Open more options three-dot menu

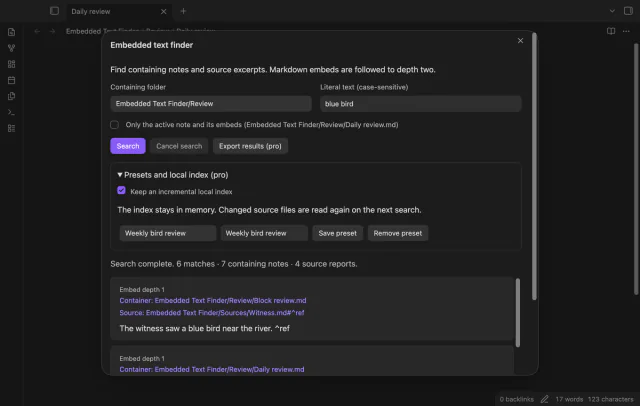[626, 31]
